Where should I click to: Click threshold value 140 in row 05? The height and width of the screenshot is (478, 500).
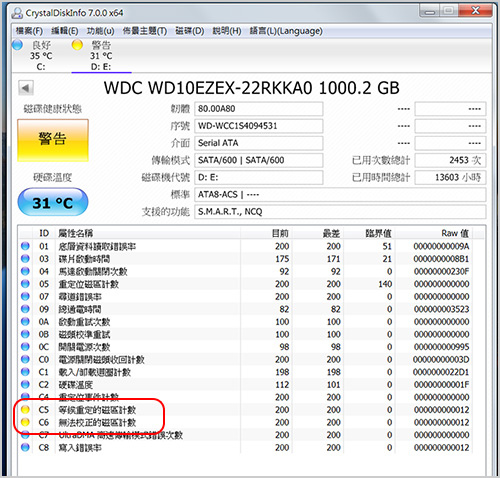coord(385,284)
